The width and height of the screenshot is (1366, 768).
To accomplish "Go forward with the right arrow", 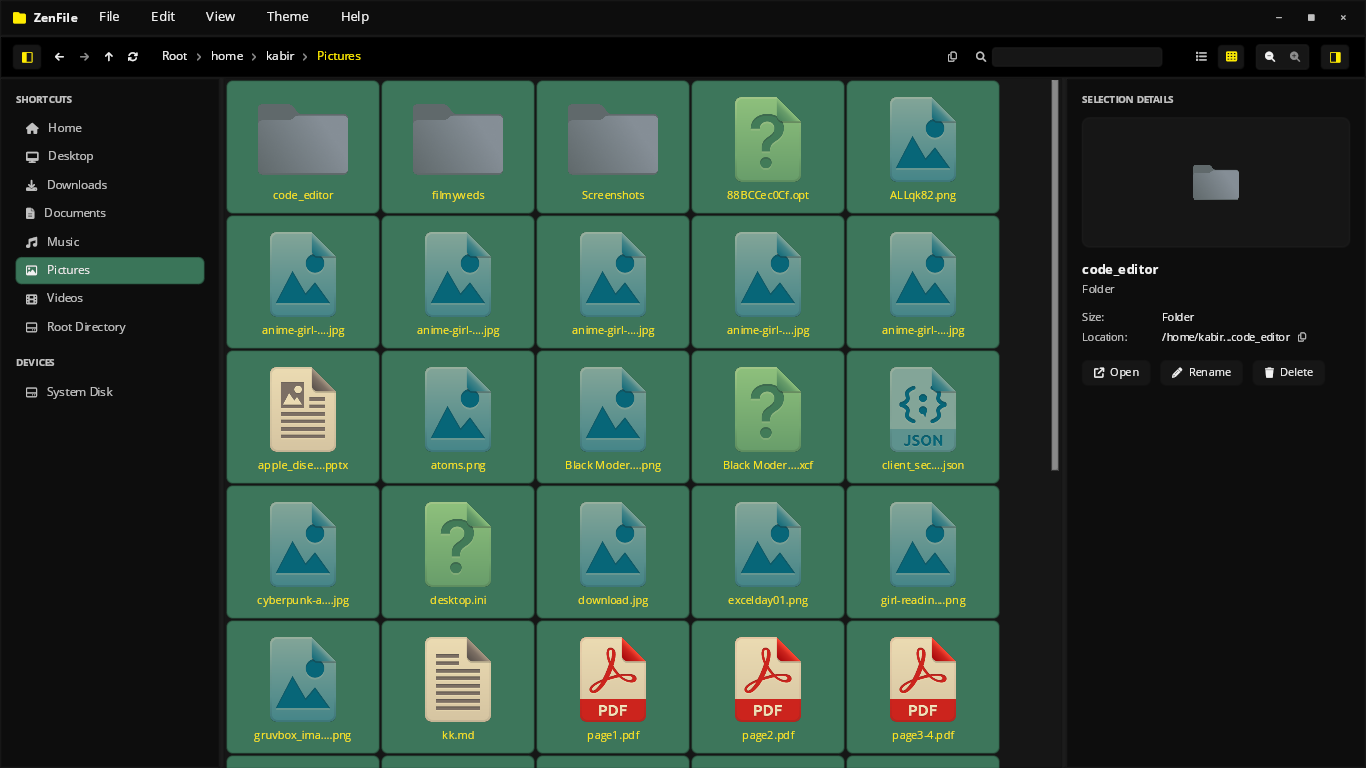I will click(x=84, y=57).
